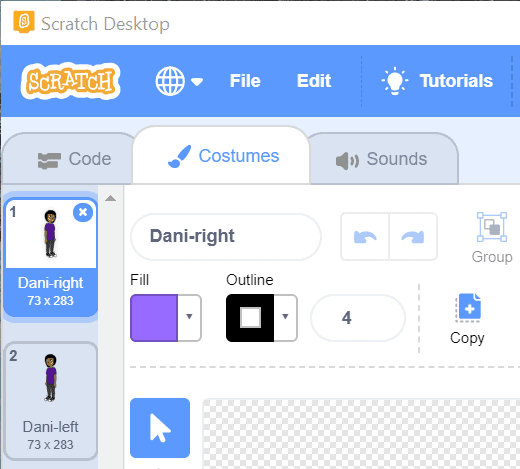Viewport: 520px width, 469px height.
Task: Open Tutorials with the lightbulb icon
Action: pyautogui.click(x=437, y=81)
